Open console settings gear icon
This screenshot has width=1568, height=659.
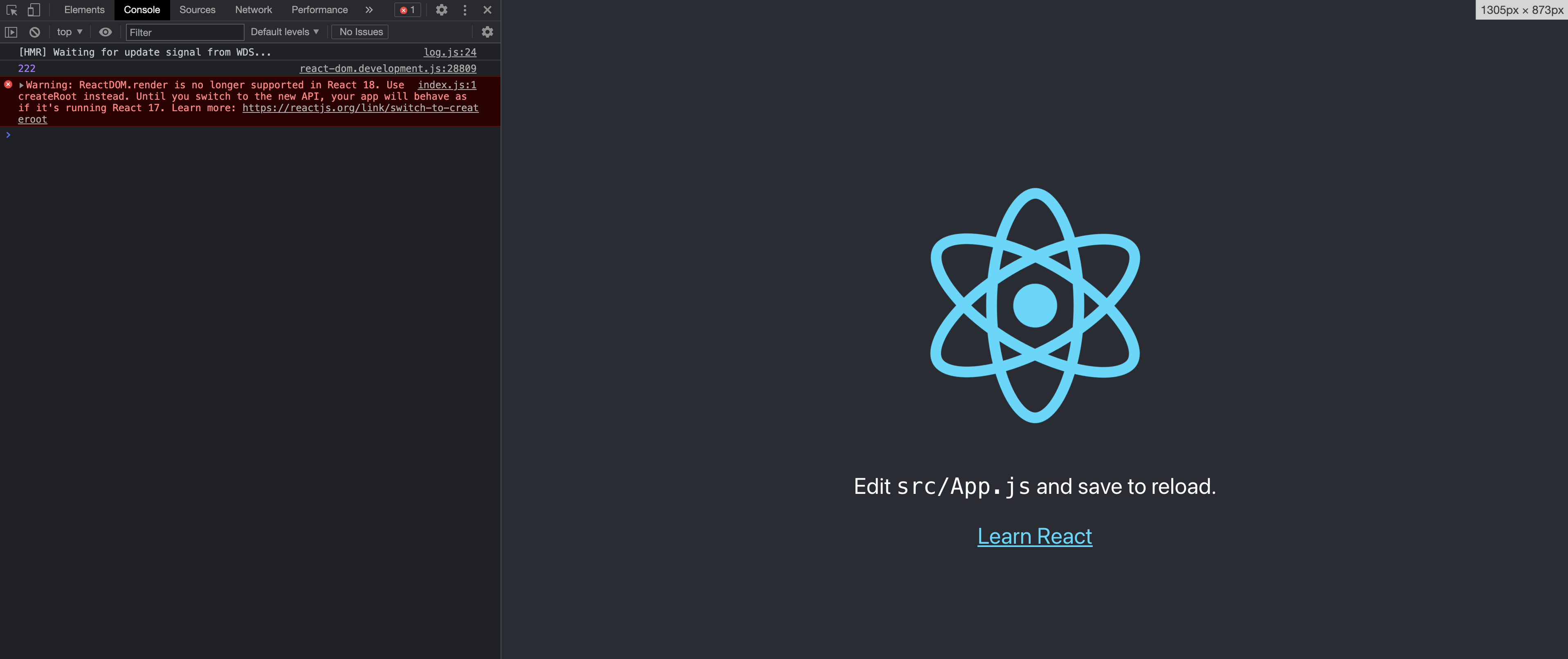[x=487, y=31]
